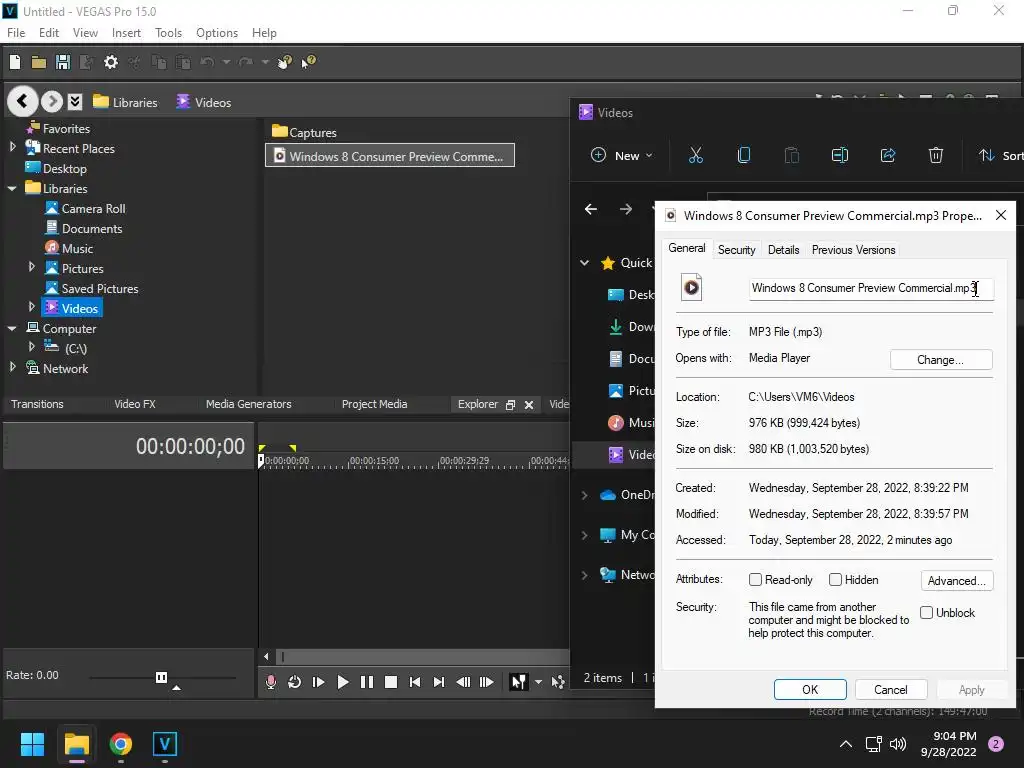Click the Cut scissors icon in the Videos window
Image resolution: width=1024 pixels, height=768 pixels.
[x=696, y=155]
